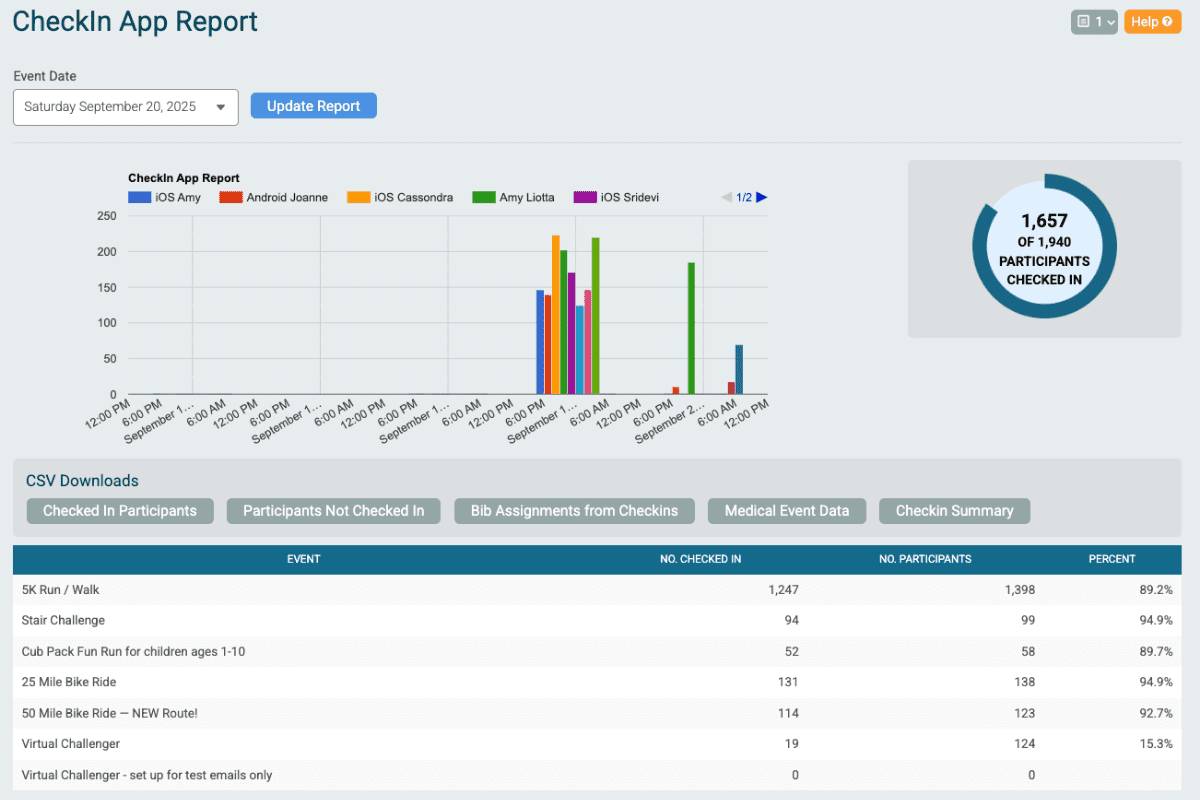Click the NO. CHECKED IN column header
Viewport: 1200px width, 800px height.
tap(700, 559)
